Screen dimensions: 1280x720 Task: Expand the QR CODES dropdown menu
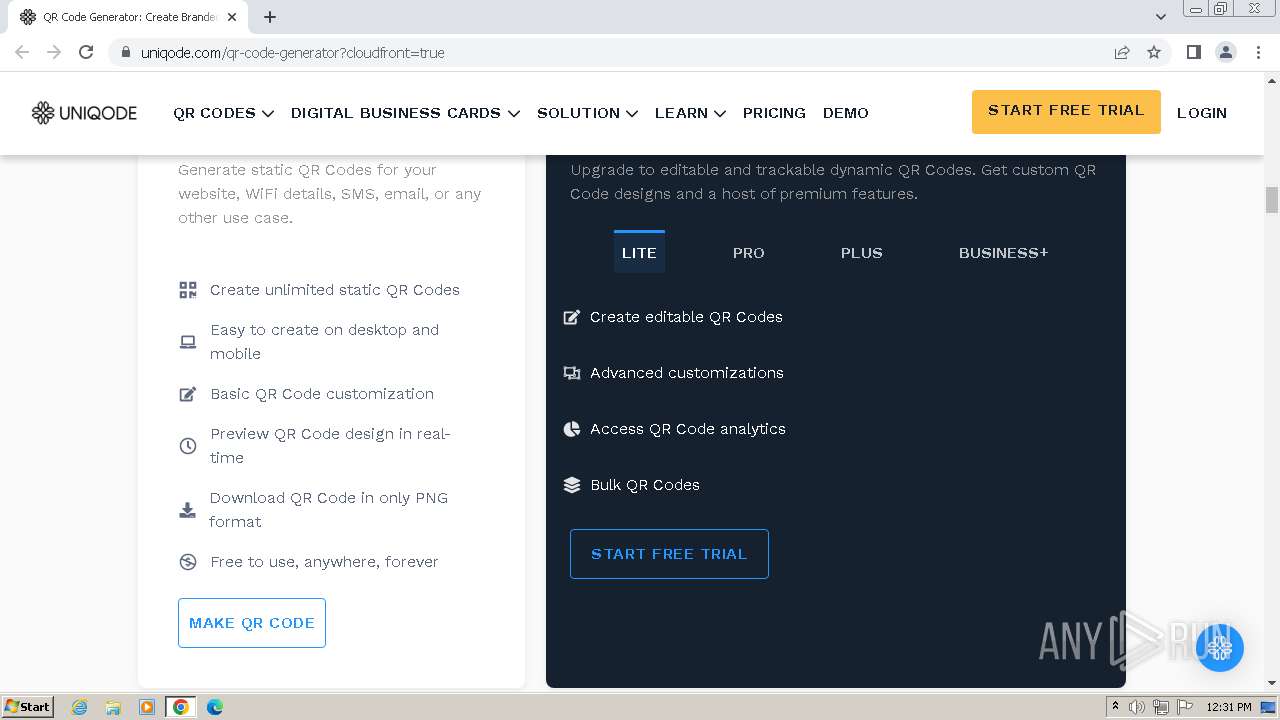[224, 113]
